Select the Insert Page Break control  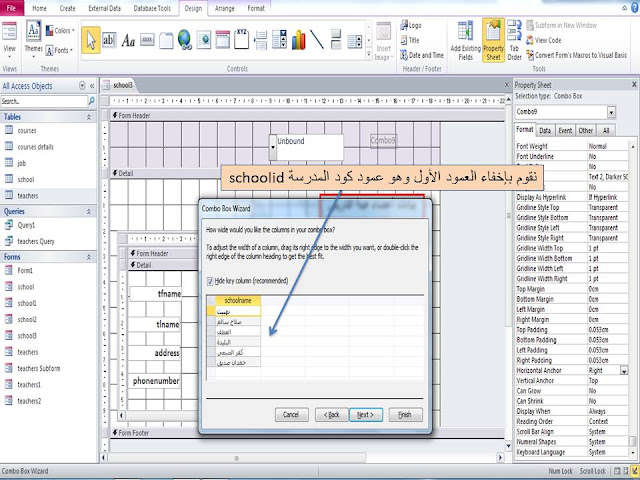260,40
